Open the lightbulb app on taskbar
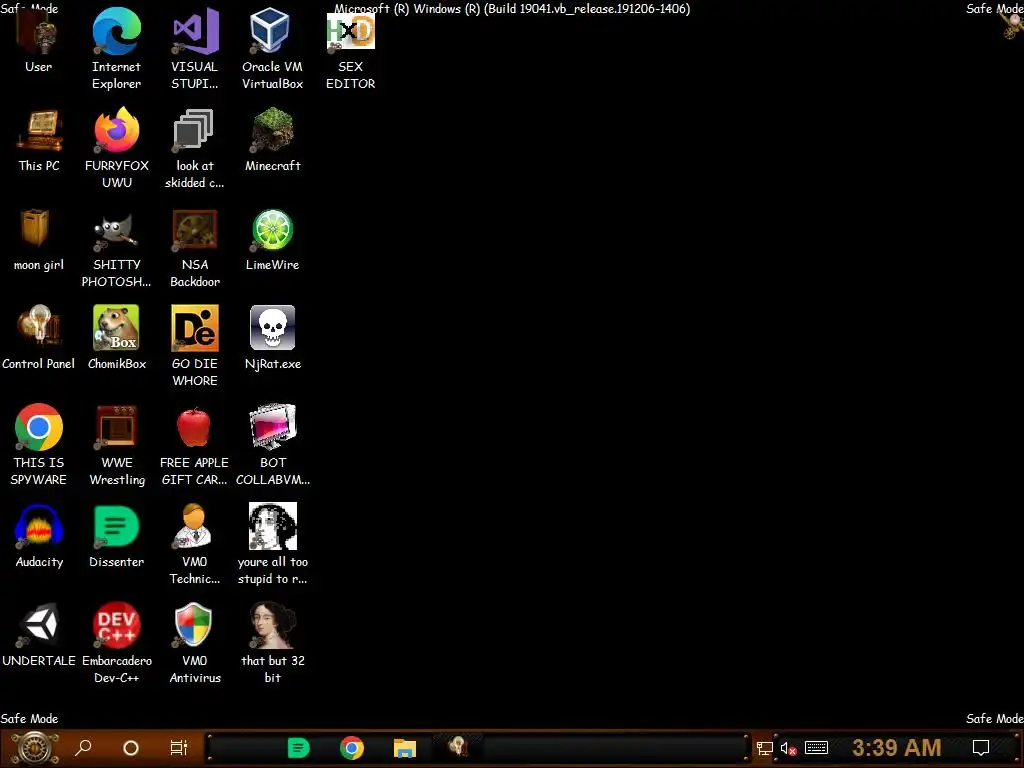 pyautogui.click(x=458, y=746)
